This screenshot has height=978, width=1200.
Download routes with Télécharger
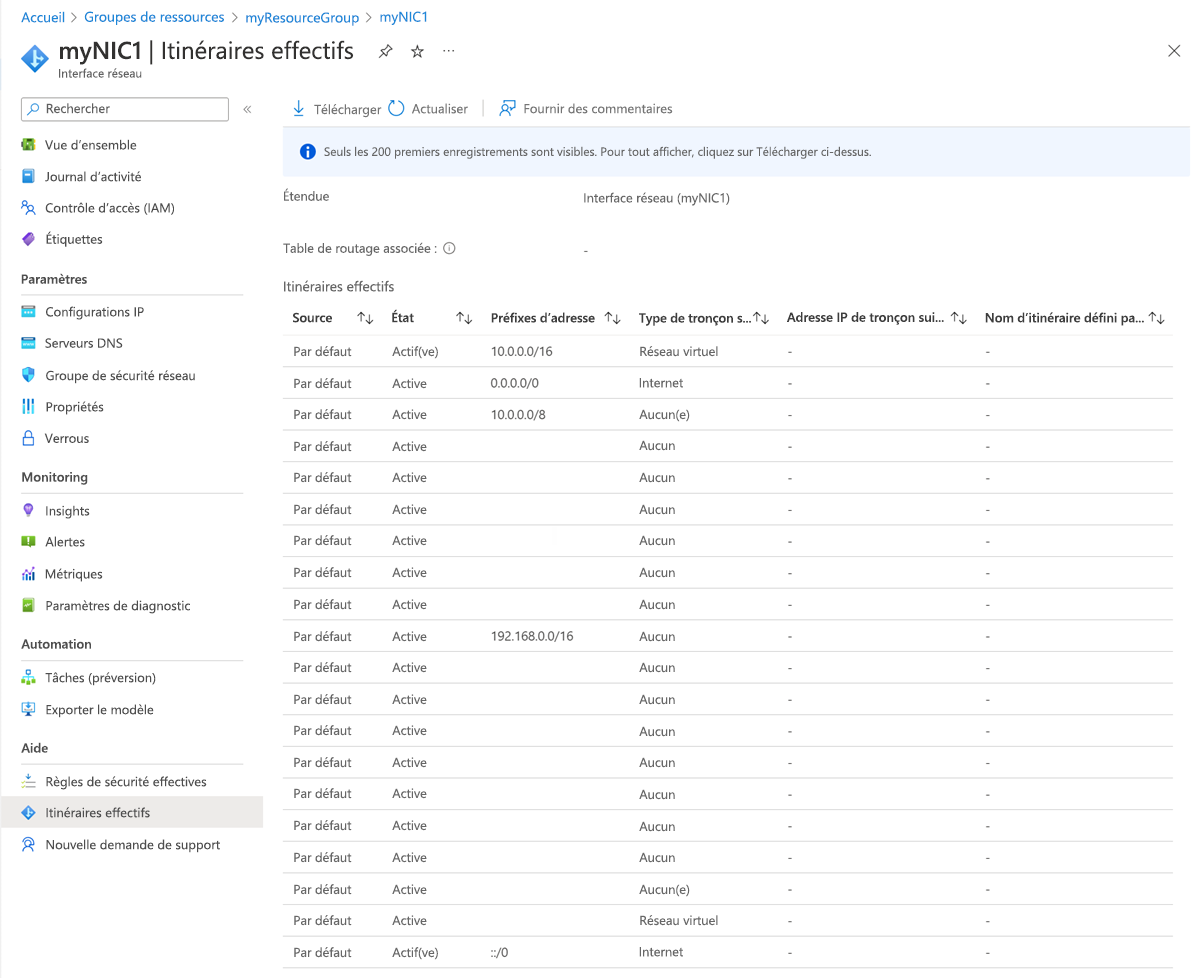point(336,109)
